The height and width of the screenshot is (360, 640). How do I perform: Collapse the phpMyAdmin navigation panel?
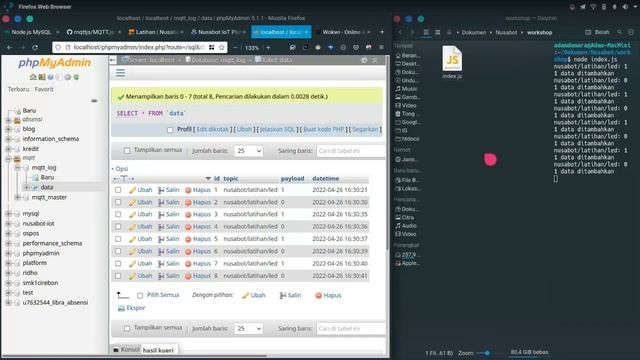(x=112, y=60)
